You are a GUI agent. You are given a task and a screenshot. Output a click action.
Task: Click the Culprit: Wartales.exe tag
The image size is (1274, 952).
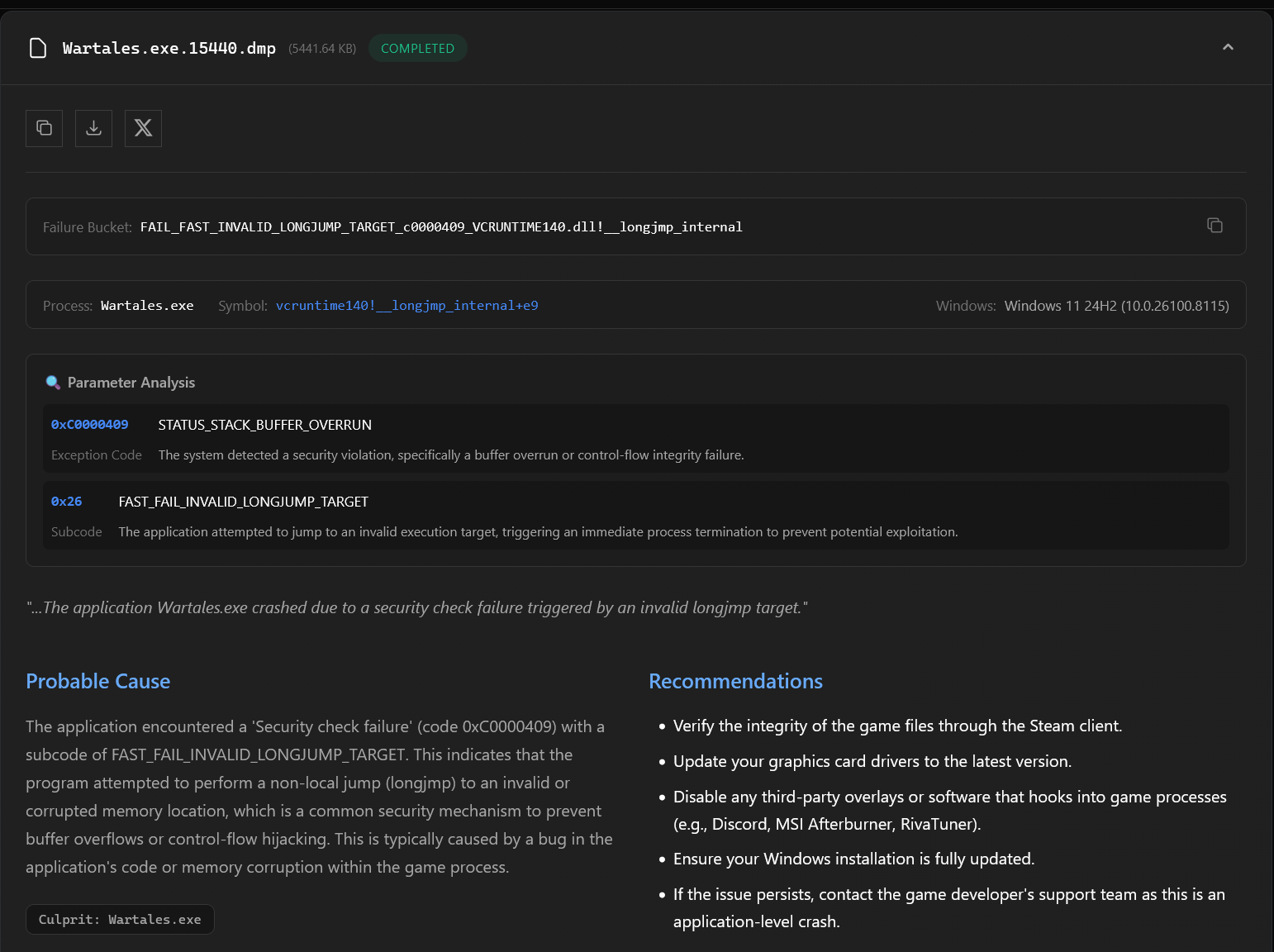pos(120,920)
